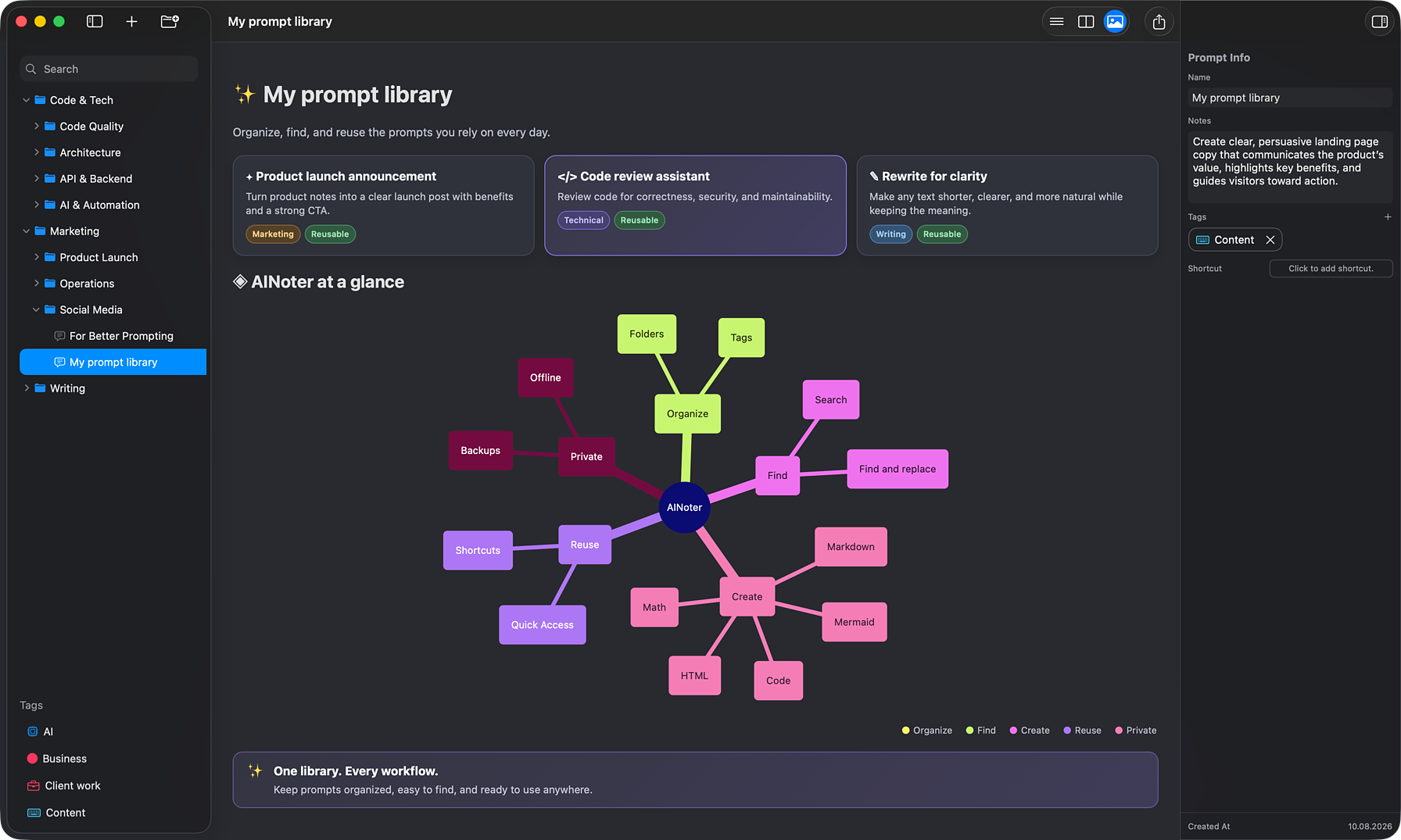The image size is (1401, 840).
Task: Click the Organize legend color dot
Action: tap(905, 731)
